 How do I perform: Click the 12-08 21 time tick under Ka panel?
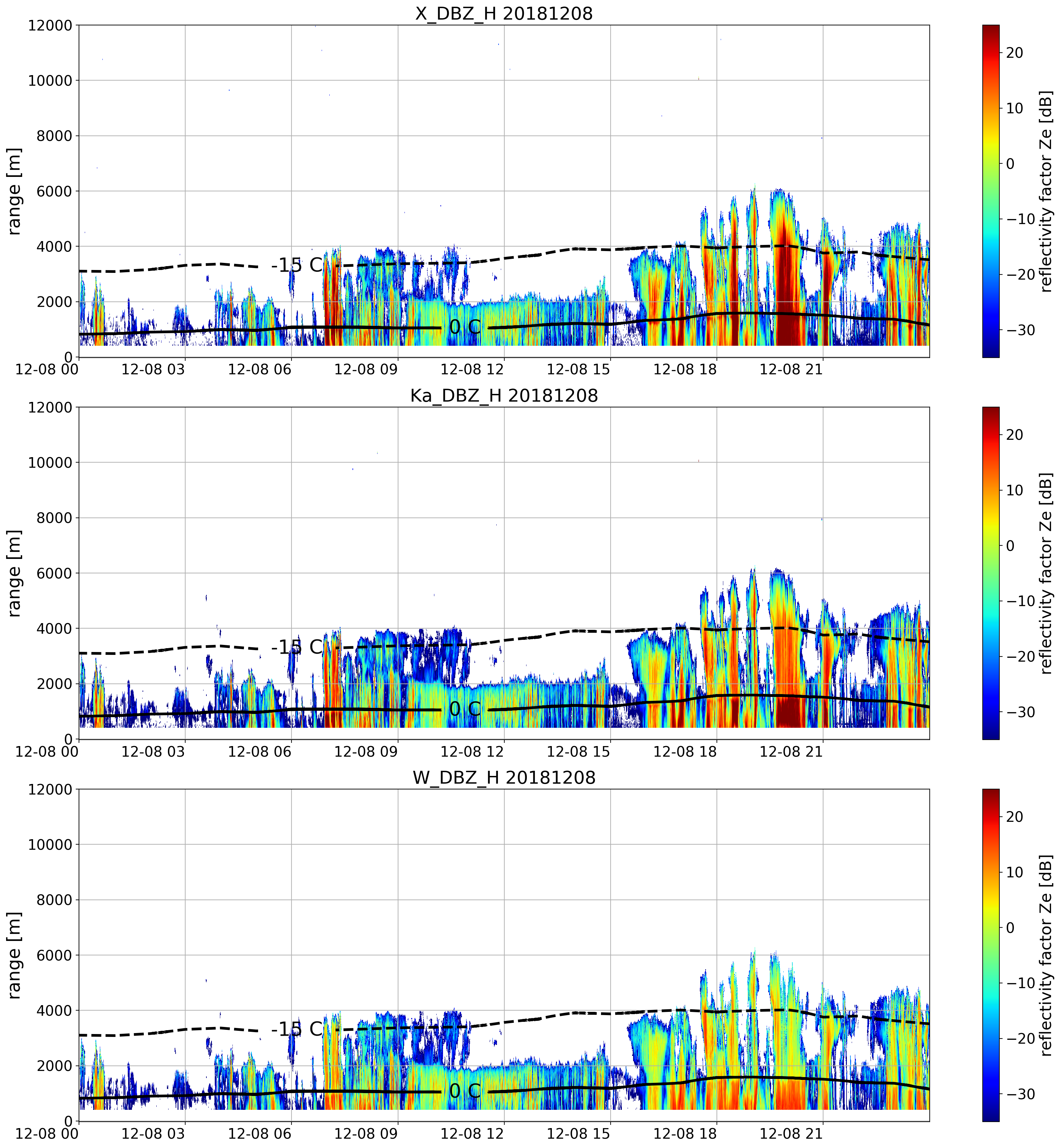(x=791, y=751)
